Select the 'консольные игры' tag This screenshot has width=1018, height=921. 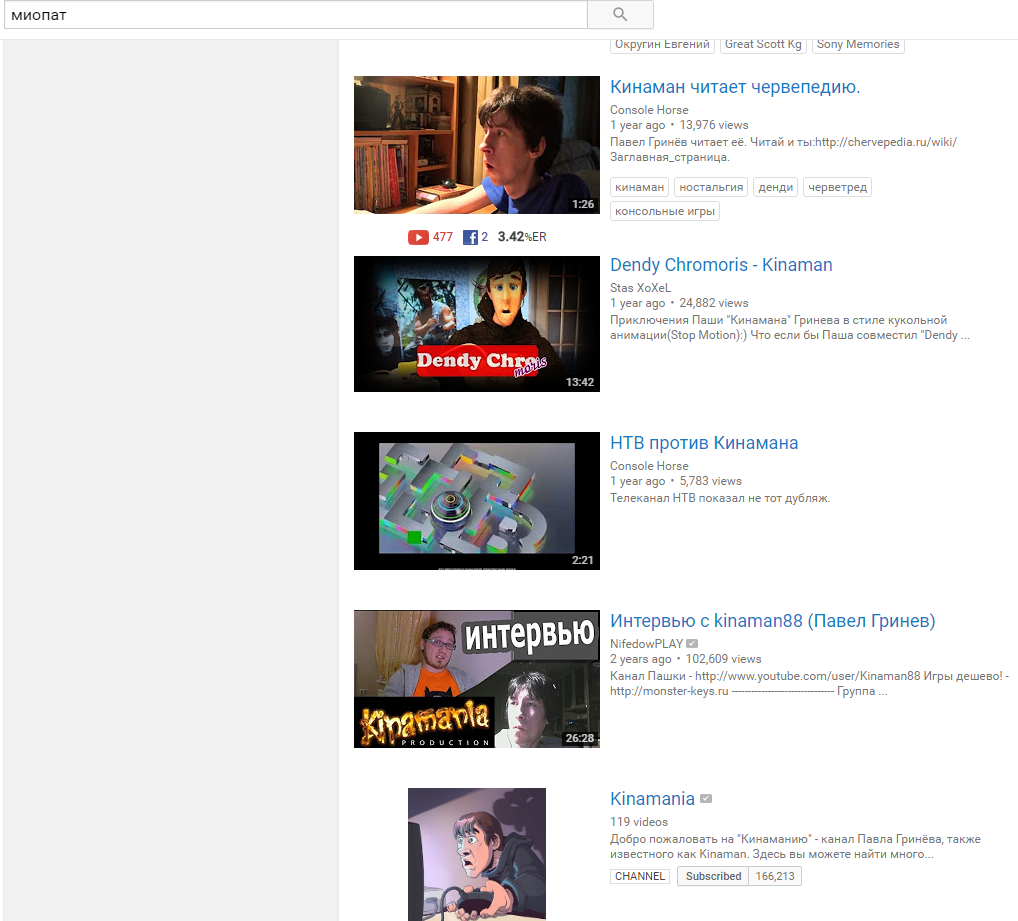(x=665, y=211)
